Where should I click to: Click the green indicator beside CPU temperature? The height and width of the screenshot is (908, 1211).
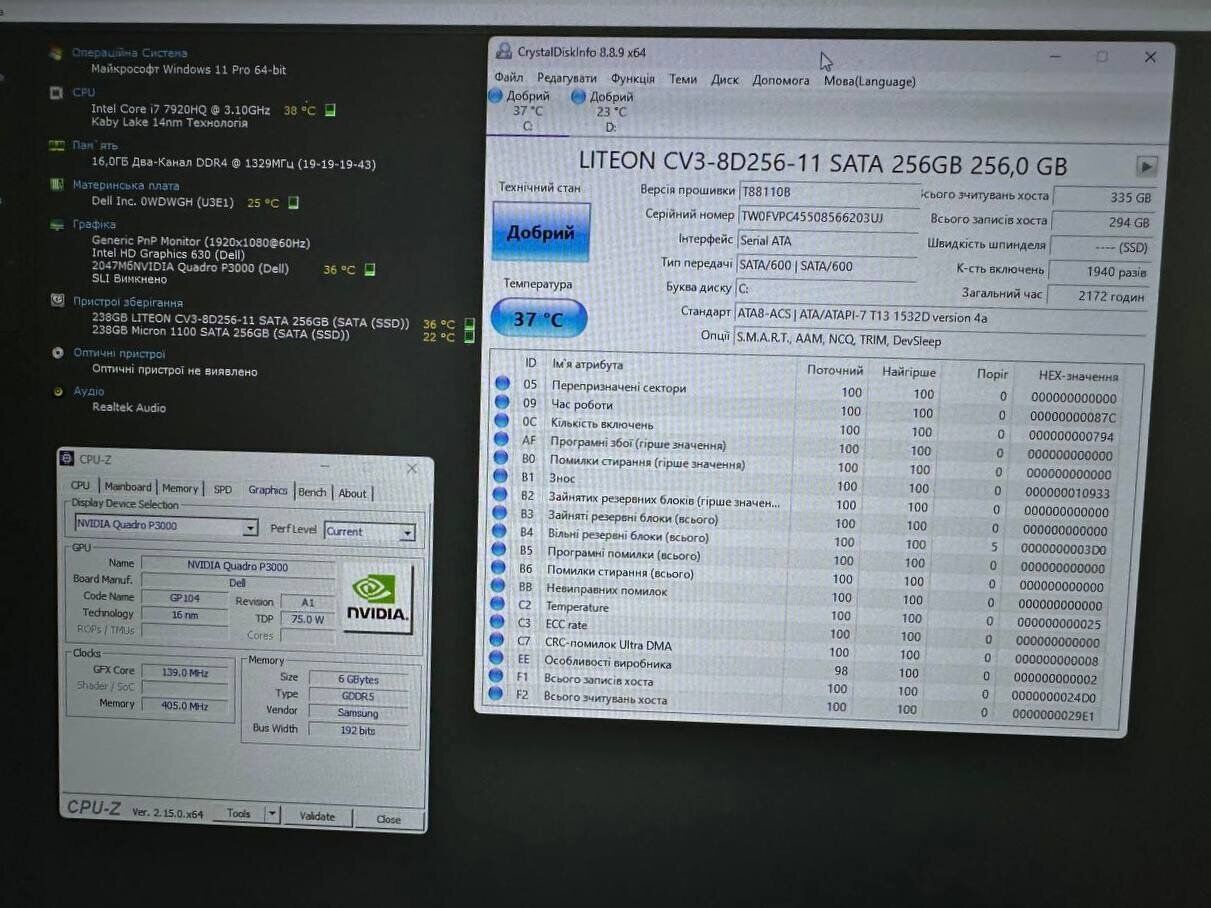coord(330,110)
